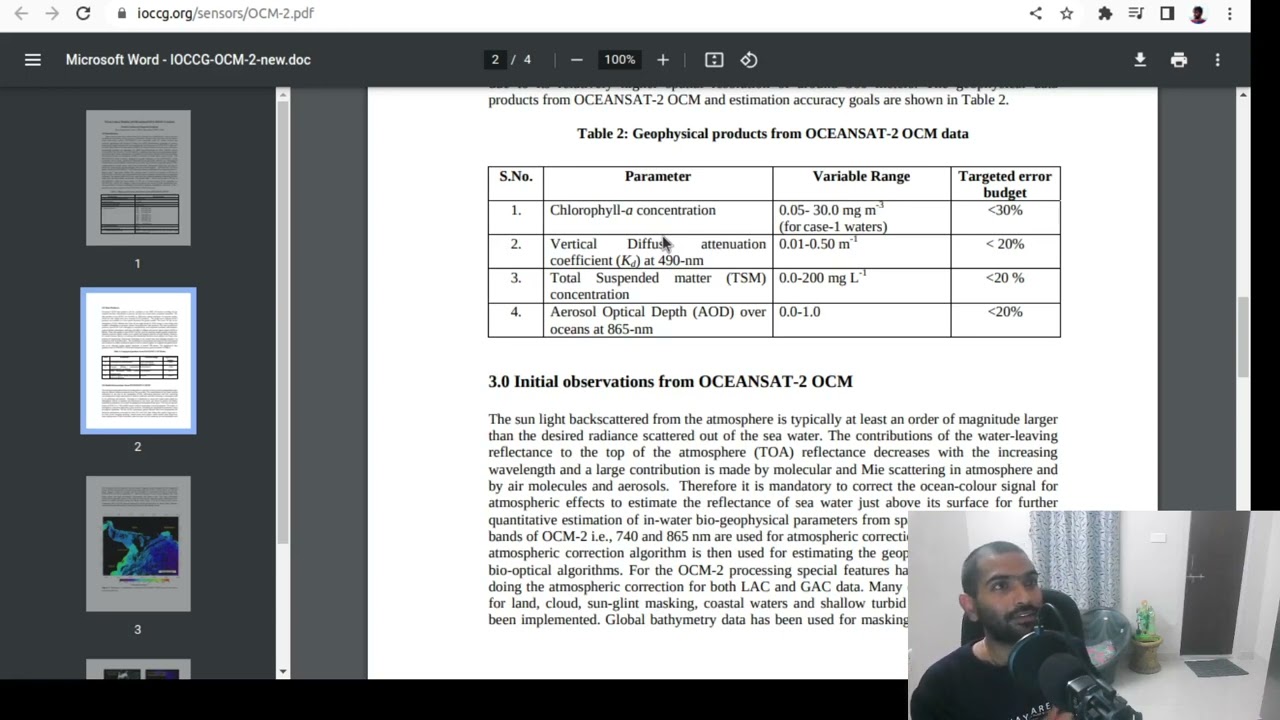1280x720 pixels.
Task: Click the 'Table 2: Geophysical products' caption
Action: point(772,133)
